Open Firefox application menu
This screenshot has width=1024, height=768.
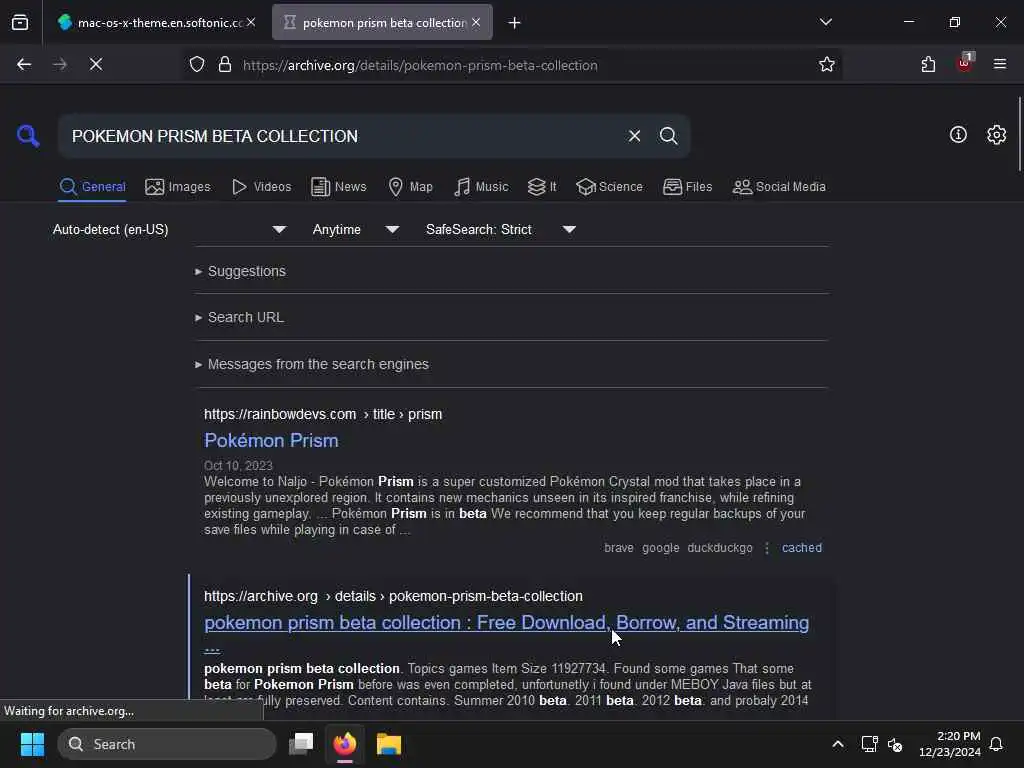(1000, 64)
